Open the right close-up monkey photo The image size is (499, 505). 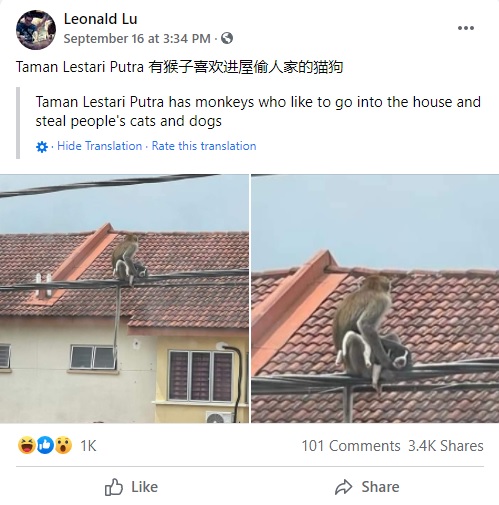(375, 299)
